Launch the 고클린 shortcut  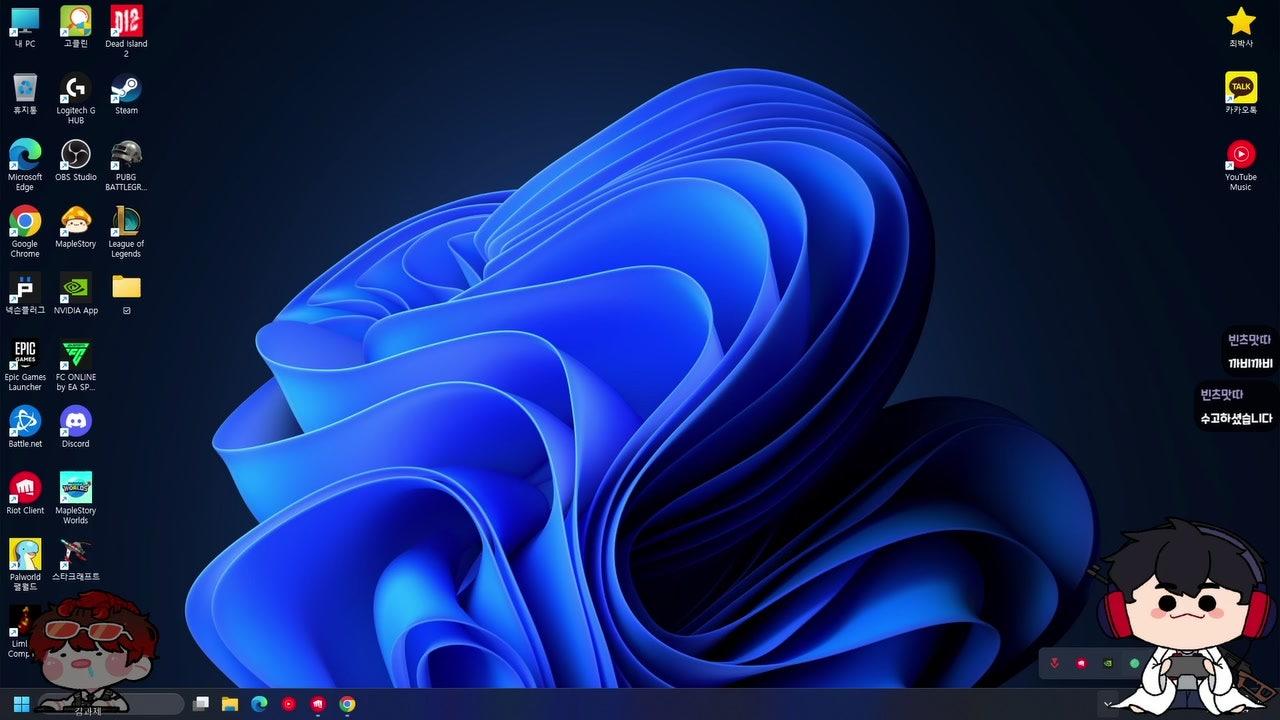pyautogui.click(x=76, y=27)
